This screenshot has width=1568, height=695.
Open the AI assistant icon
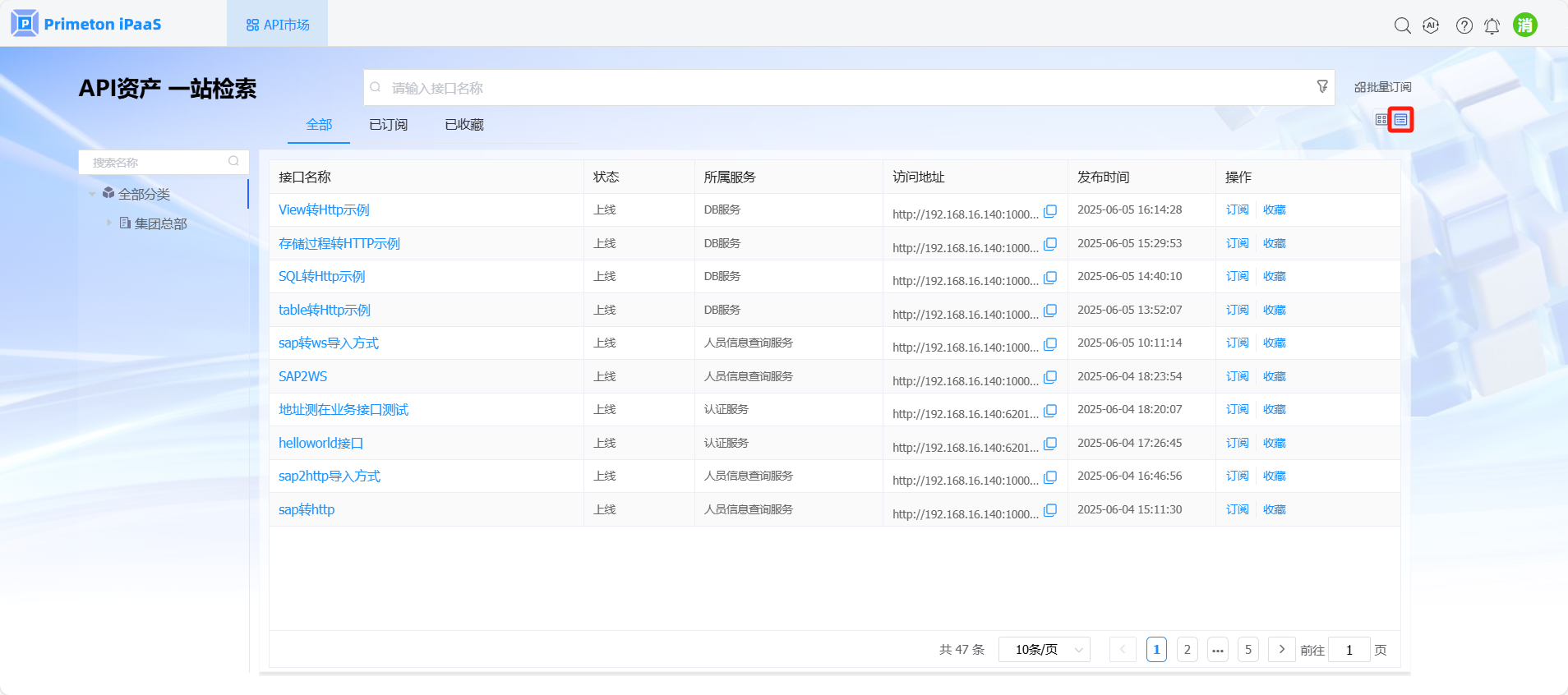pyautogui.click(x=1431, y=25)
